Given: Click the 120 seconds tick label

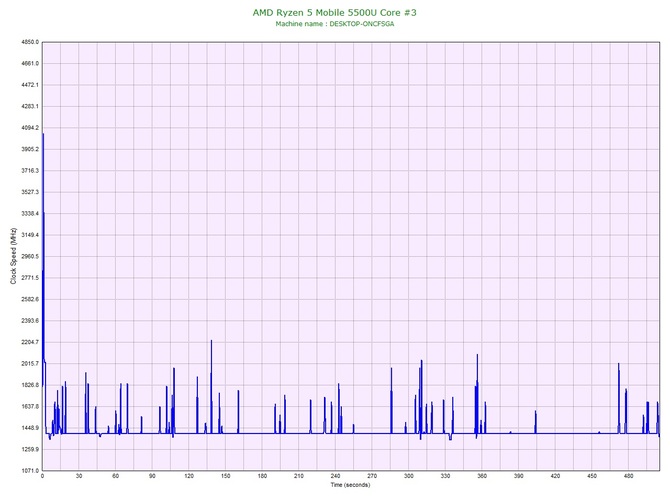Looking at the screenshot, I should (x=189, y=476).
